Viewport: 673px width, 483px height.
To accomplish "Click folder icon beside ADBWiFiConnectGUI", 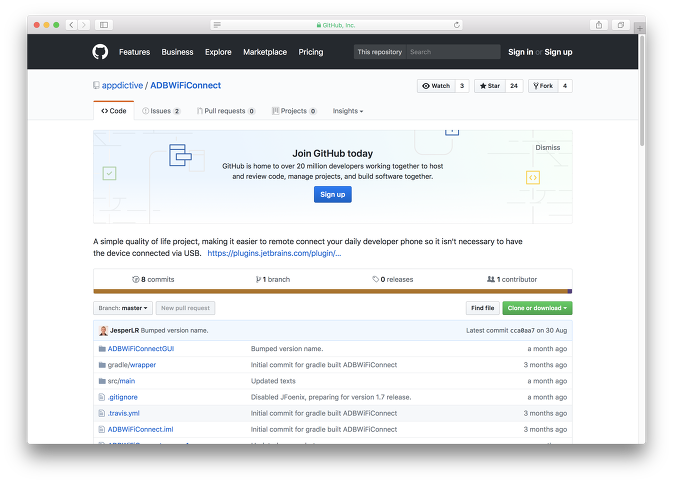I will coord(102,349).
